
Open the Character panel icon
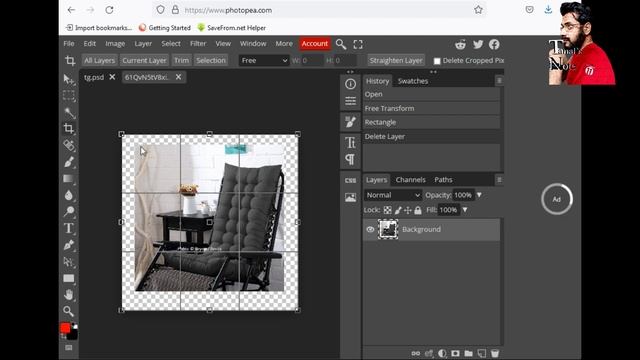click(x=350, y=142)
